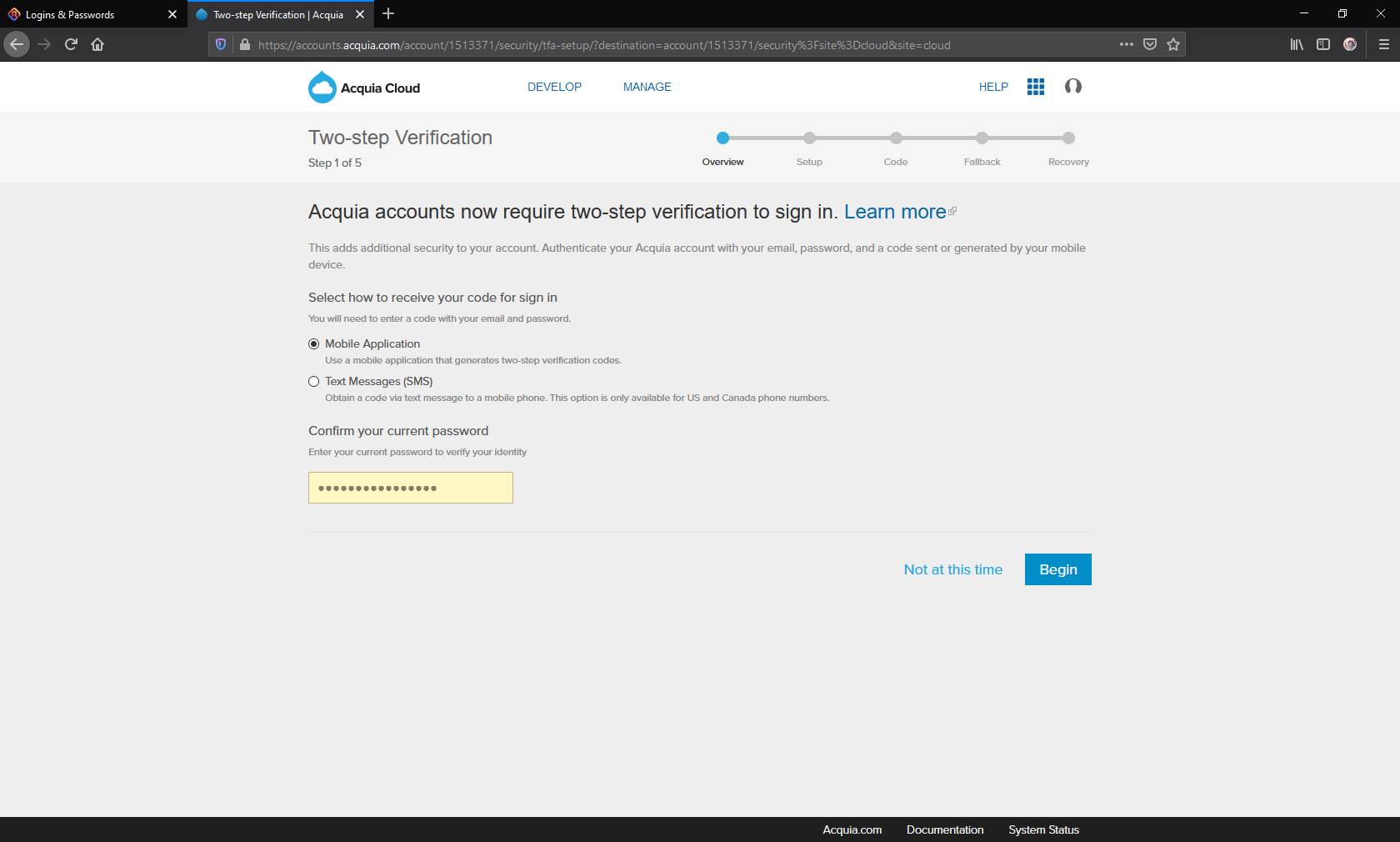This screenshot has width=1400, height=842.
Task: Open the Firefox Library icon
Action: pyautogui.click(x=1297, y=44)
